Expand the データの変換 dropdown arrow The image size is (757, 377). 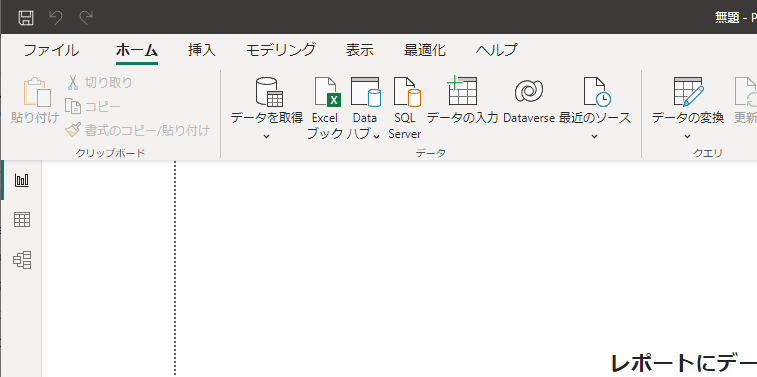pos(688,137)
